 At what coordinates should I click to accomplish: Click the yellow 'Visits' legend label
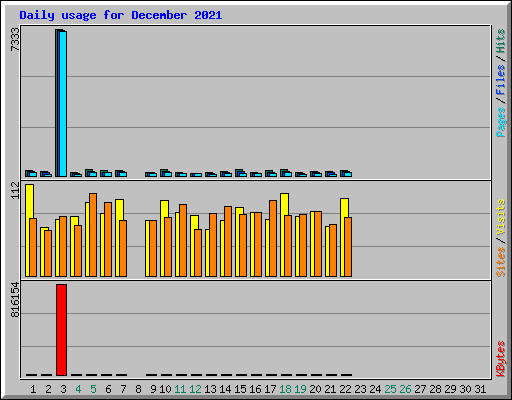(500, 217)
